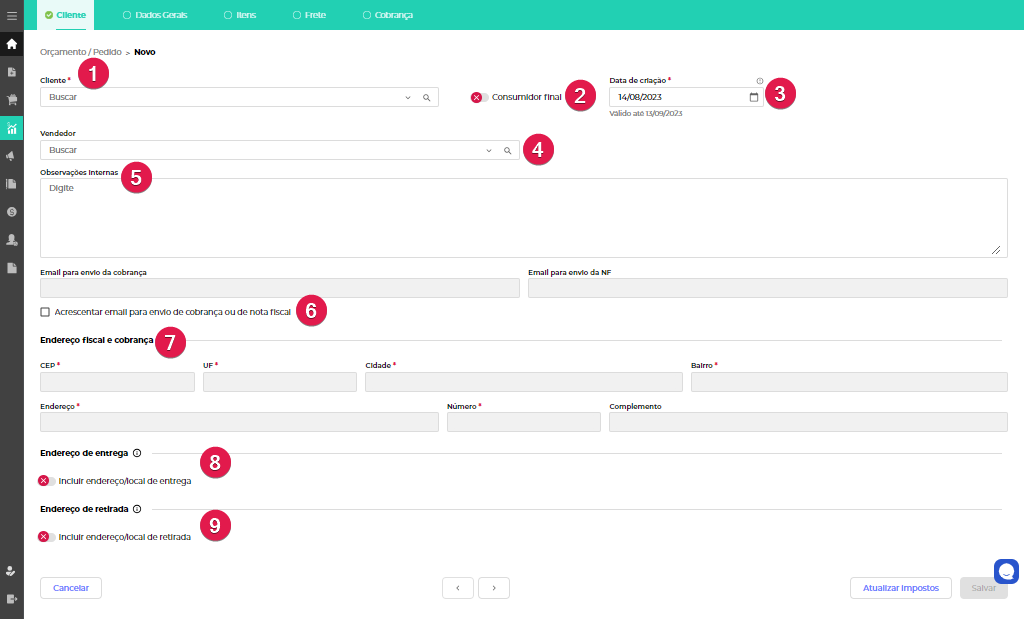1024x619 pixels.
Task: Switch to the Cobrança tab
Action: (x=387, y=15)
